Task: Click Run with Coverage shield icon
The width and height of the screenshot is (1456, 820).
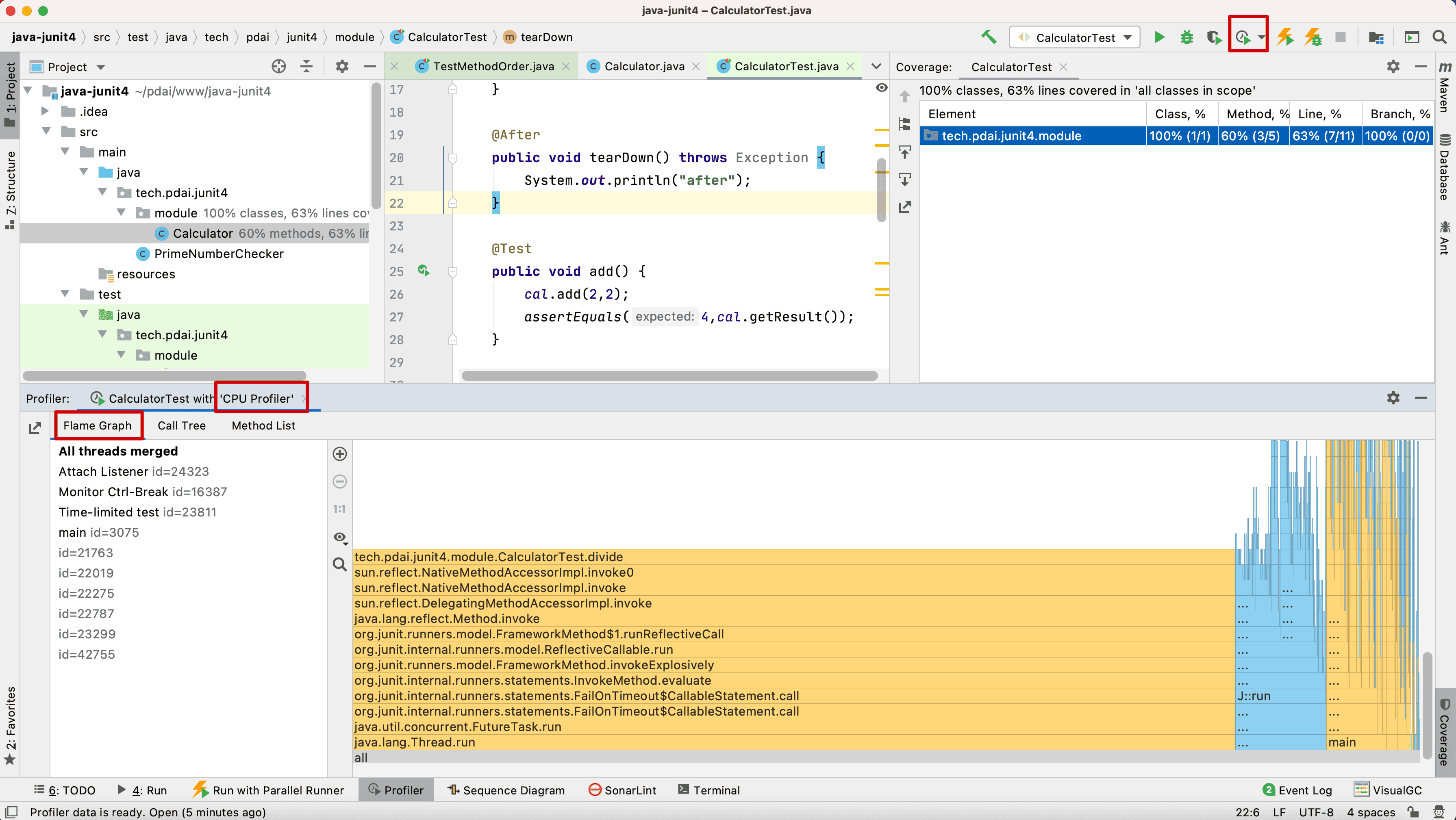Action: (x=1213, y=37)
